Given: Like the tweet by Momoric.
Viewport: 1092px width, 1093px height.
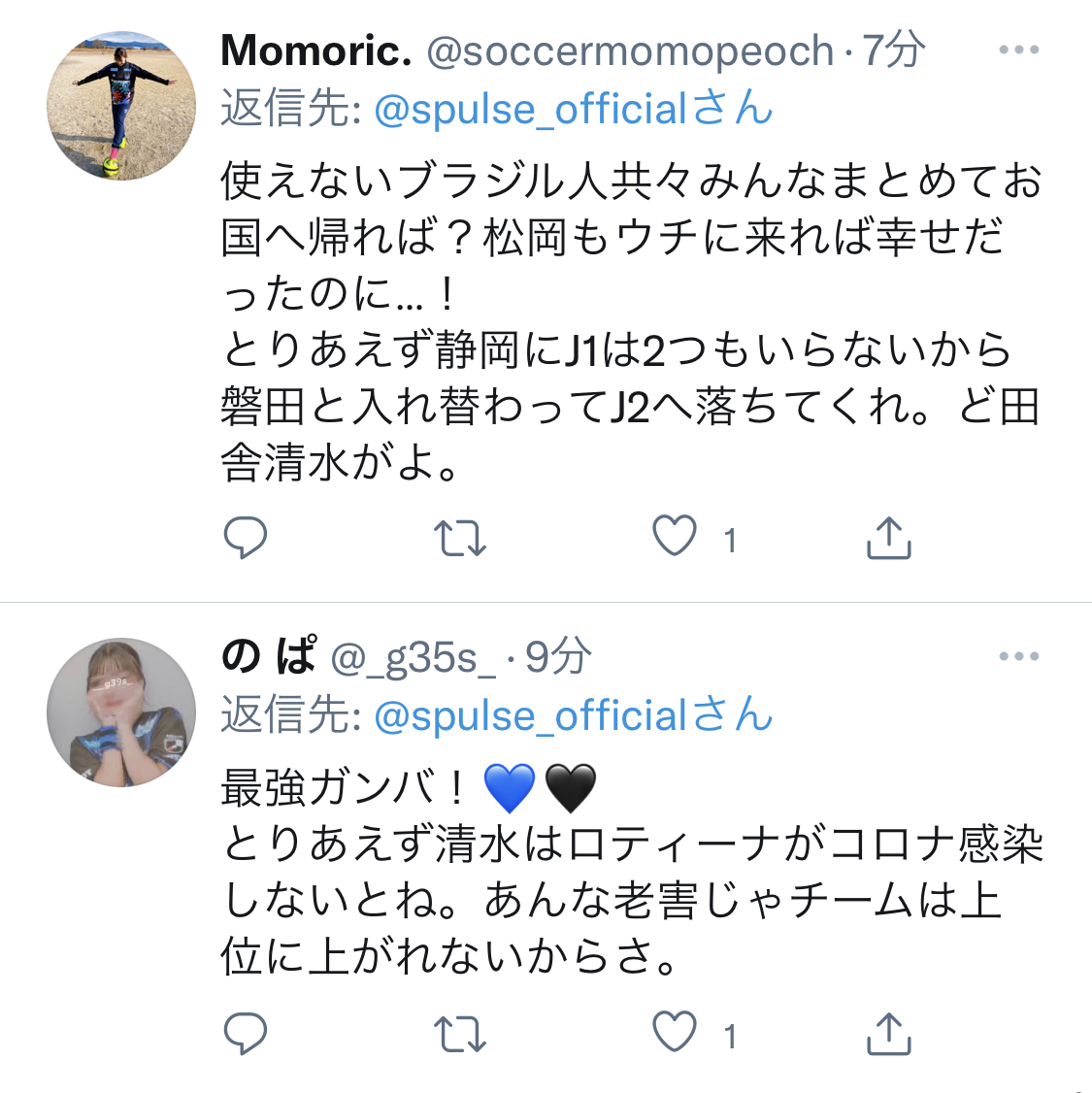Looking at the screenshot, I should click(675, 536).
